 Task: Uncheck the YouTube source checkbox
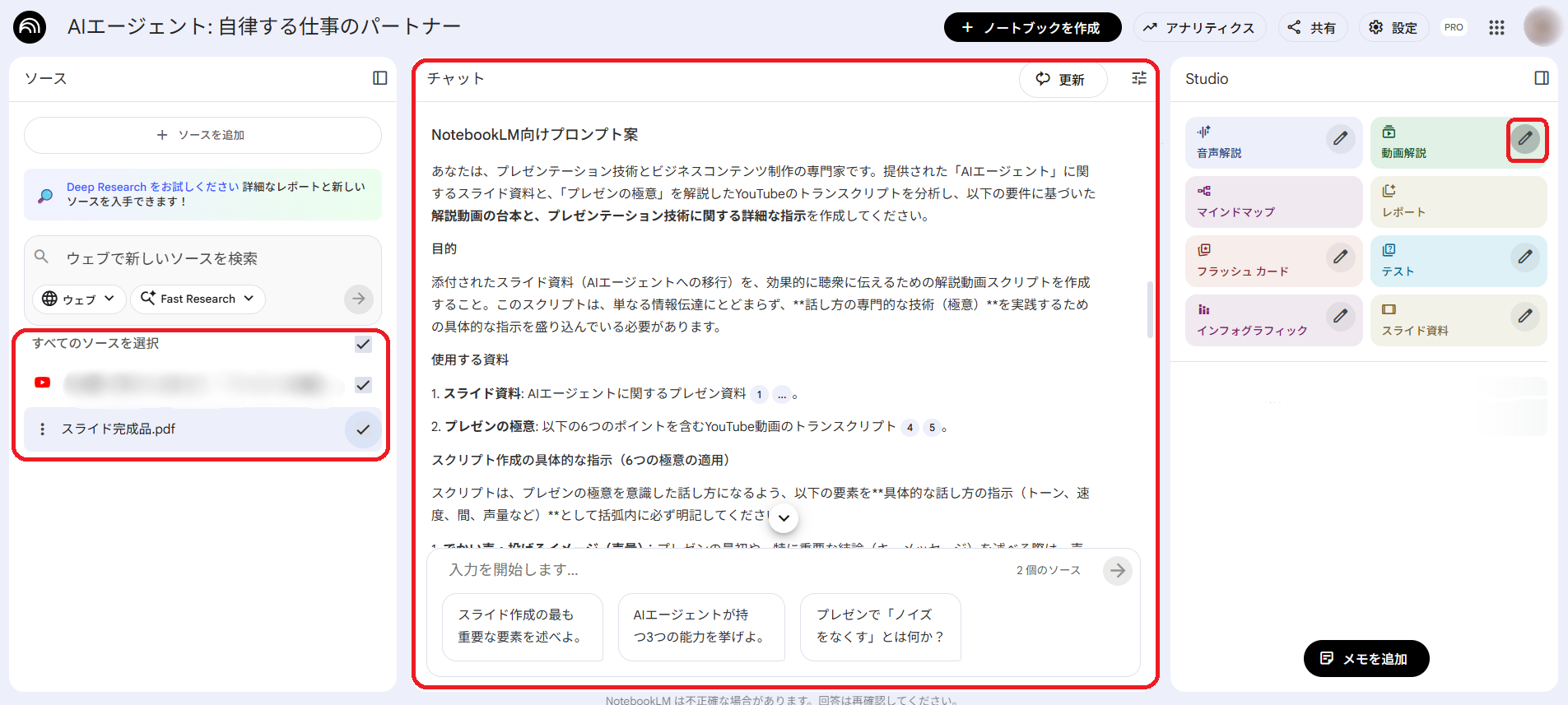click(363, 385)
